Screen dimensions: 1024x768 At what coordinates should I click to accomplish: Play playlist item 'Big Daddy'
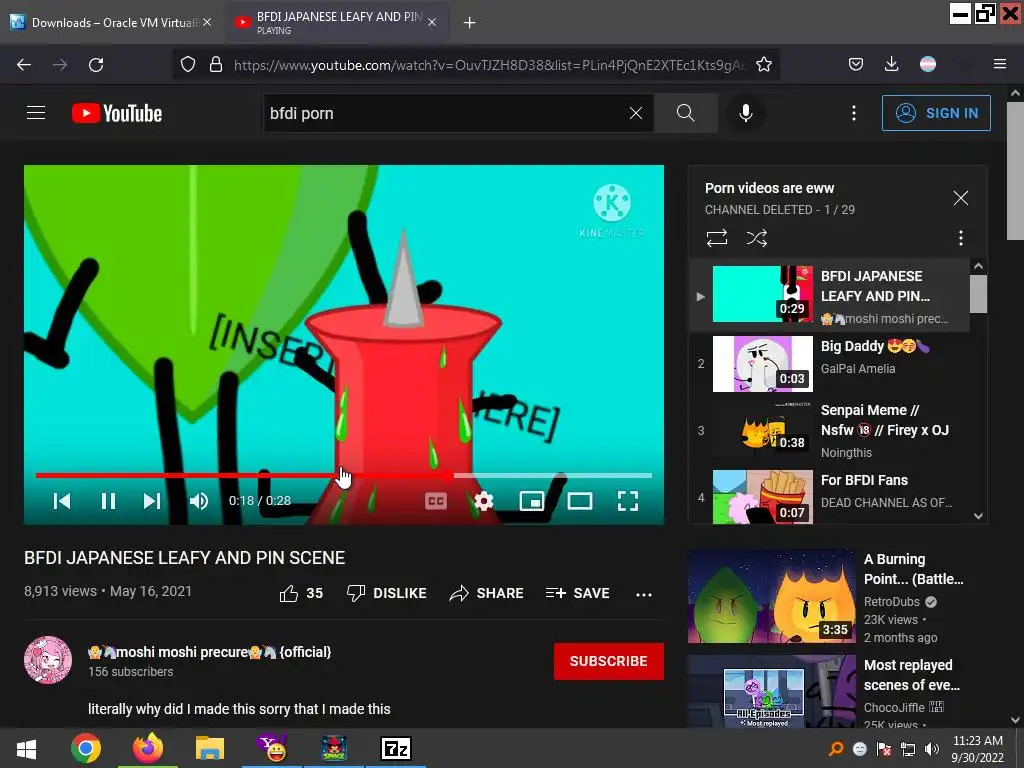pos(829,364)
